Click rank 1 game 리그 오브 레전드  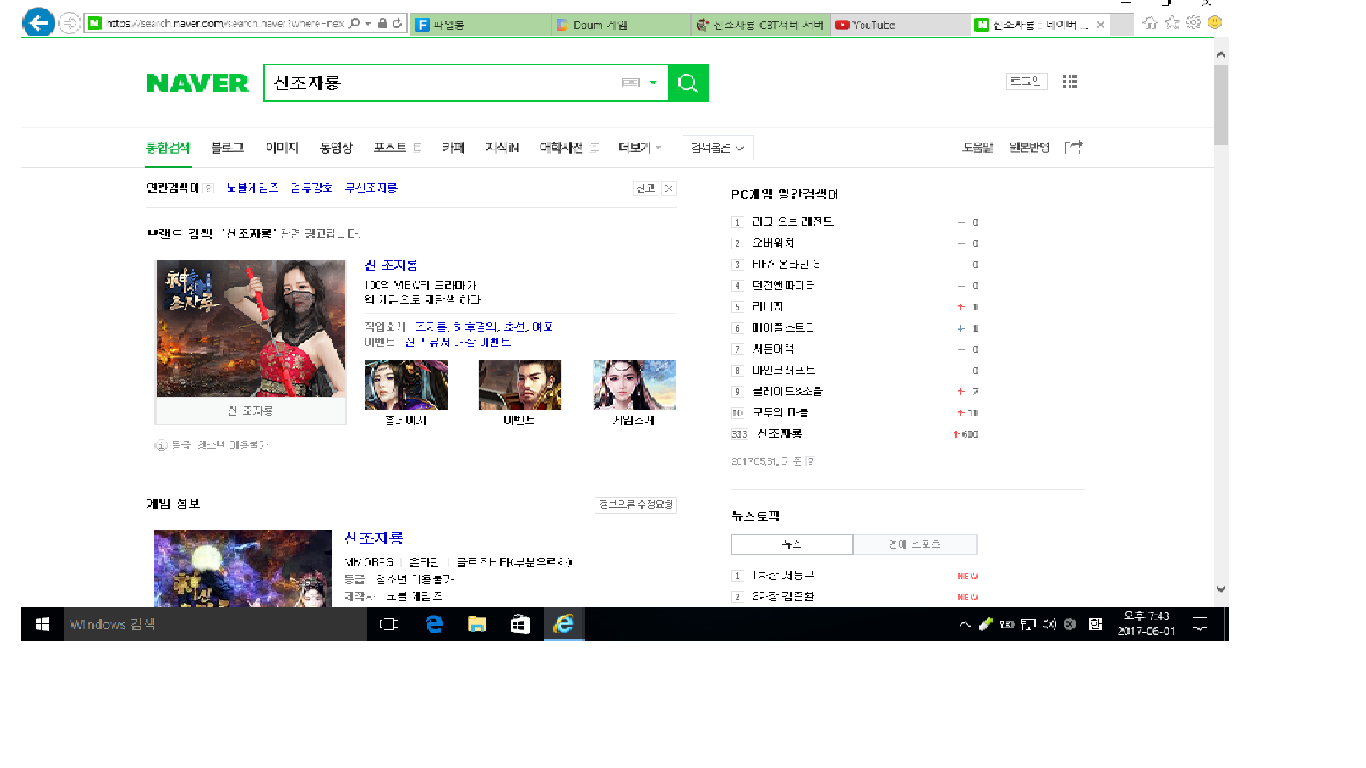tap(793, 222)
